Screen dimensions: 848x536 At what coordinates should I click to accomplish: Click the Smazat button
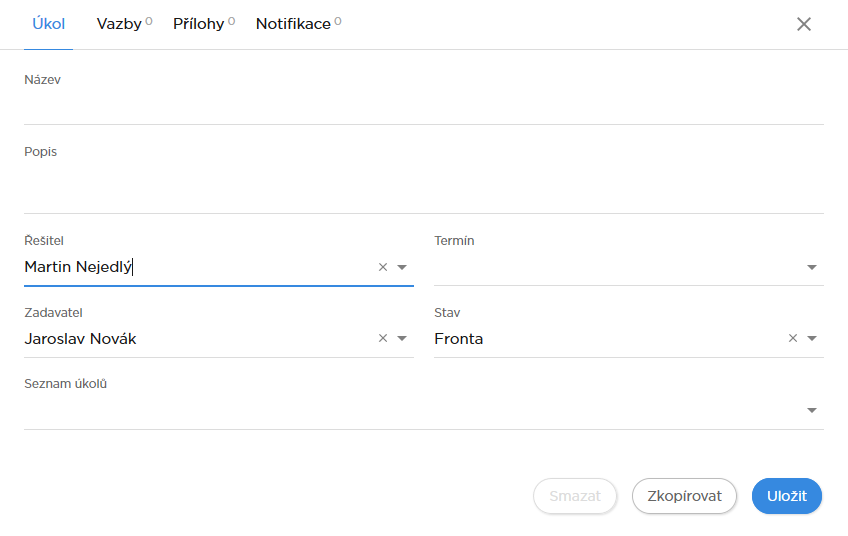pos(575,496)
